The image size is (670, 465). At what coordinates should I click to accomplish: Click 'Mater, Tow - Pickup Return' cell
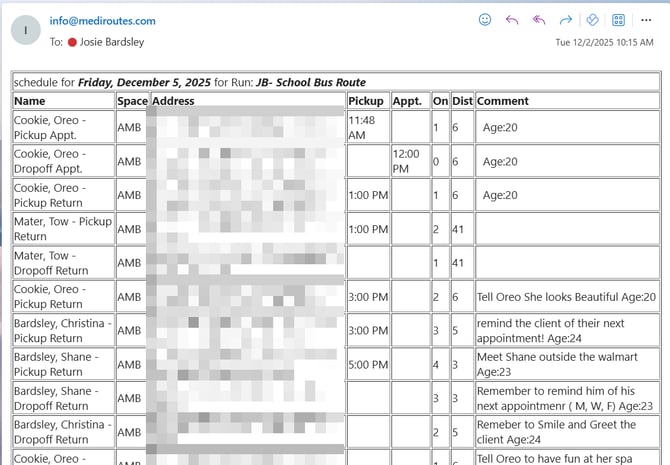(62, 229)
